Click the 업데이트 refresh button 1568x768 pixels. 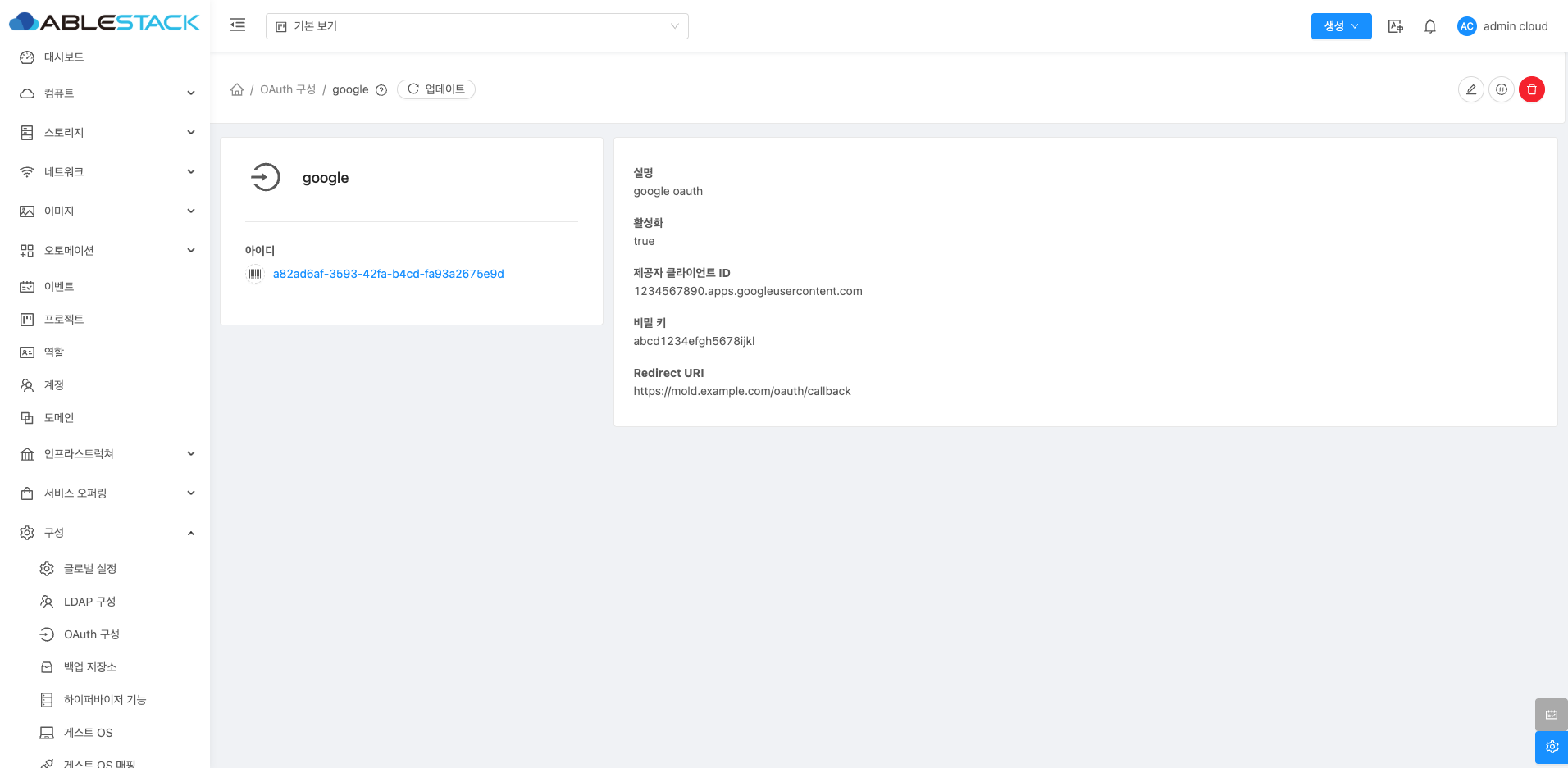coord(436,89)
